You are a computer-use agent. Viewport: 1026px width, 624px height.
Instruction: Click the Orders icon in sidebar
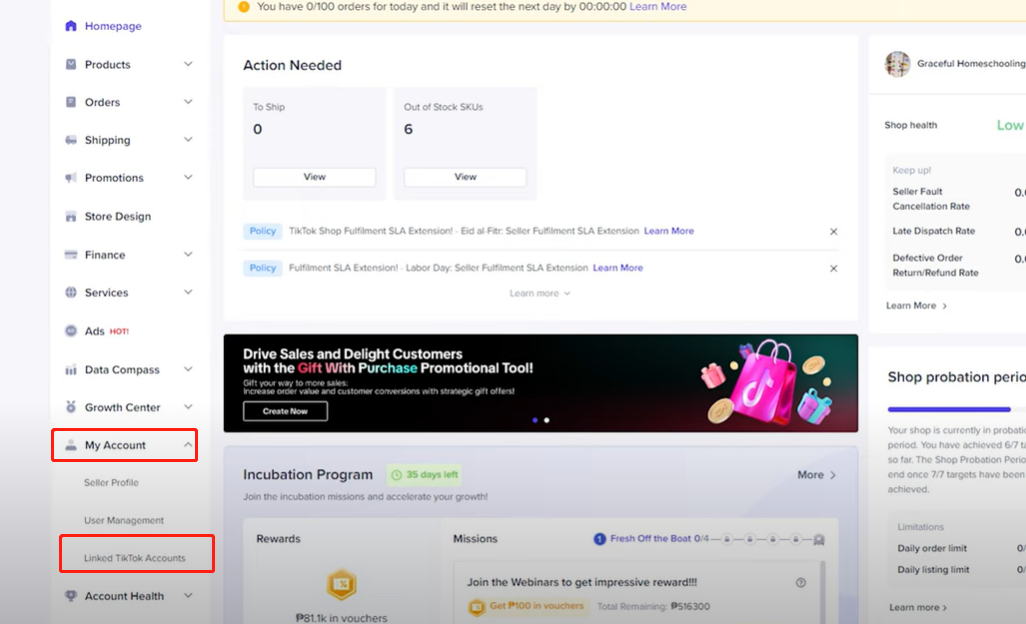69,101
